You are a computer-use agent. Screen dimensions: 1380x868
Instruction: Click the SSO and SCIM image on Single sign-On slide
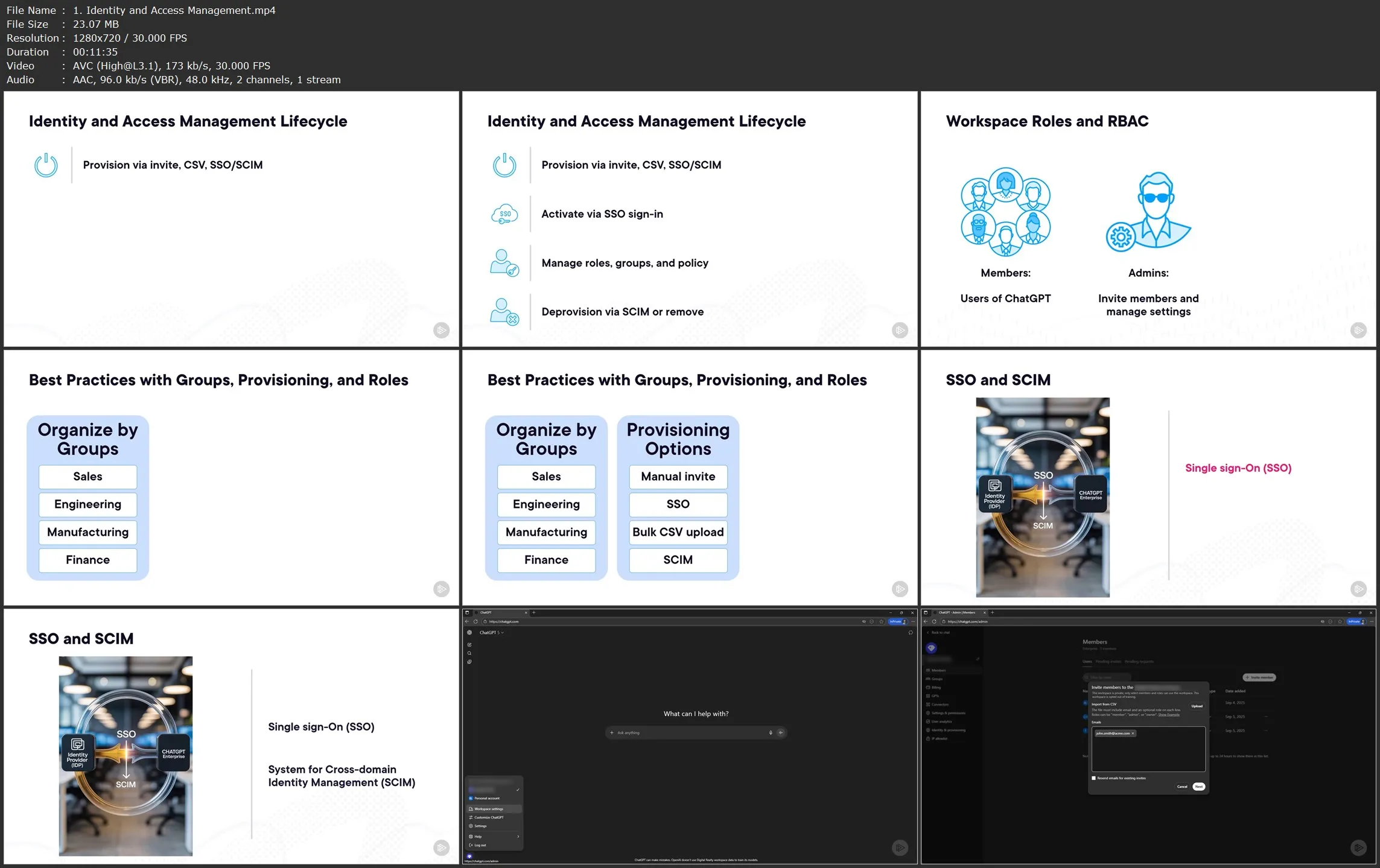click(1042, 497)
